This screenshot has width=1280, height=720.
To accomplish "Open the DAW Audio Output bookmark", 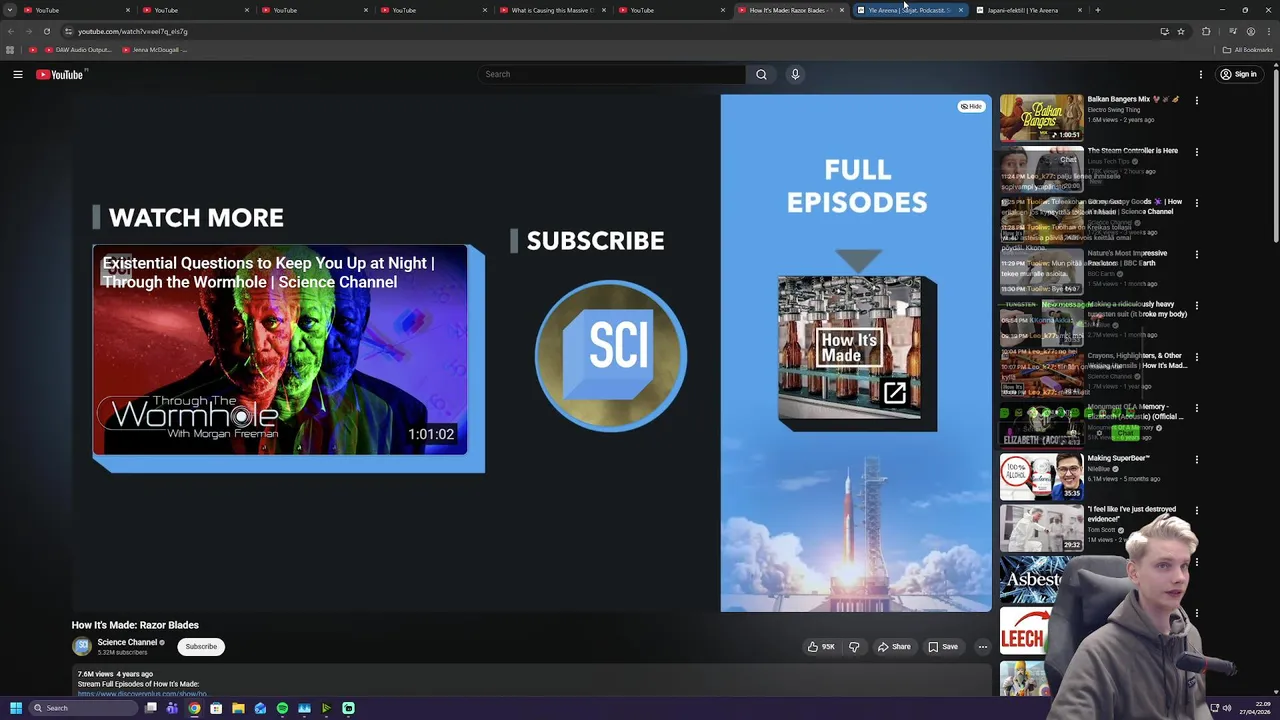I will coord(78,49).
